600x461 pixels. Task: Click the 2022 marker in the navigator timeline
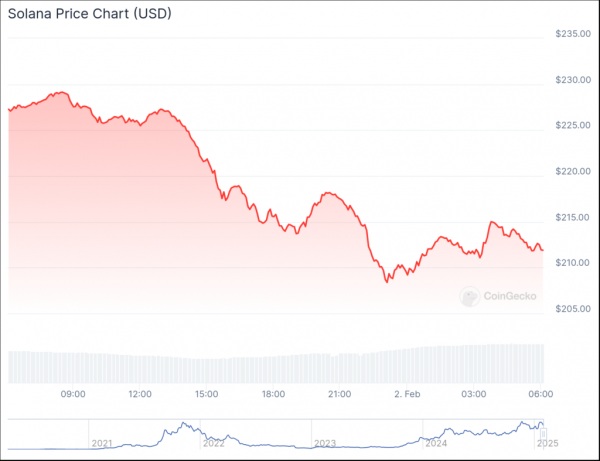214,443
